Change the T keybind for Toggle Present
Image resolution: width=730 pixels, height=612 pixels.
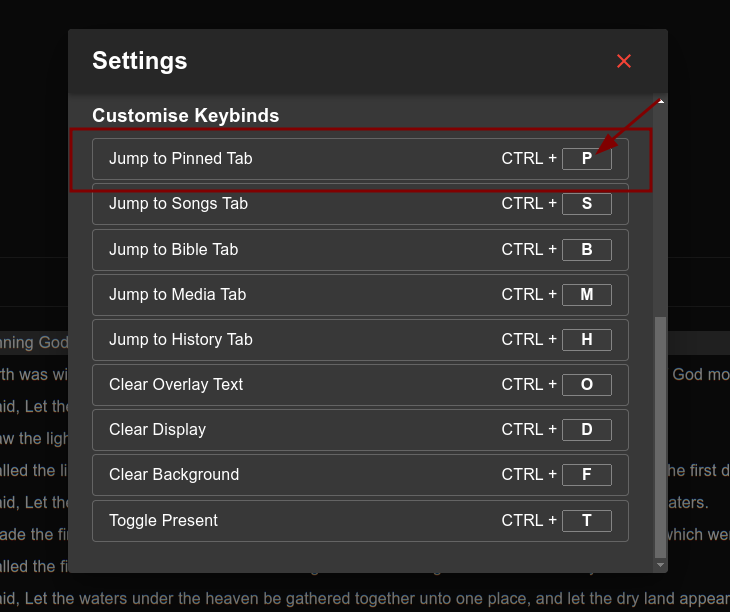pyautogui.click(x=586, y=521)
